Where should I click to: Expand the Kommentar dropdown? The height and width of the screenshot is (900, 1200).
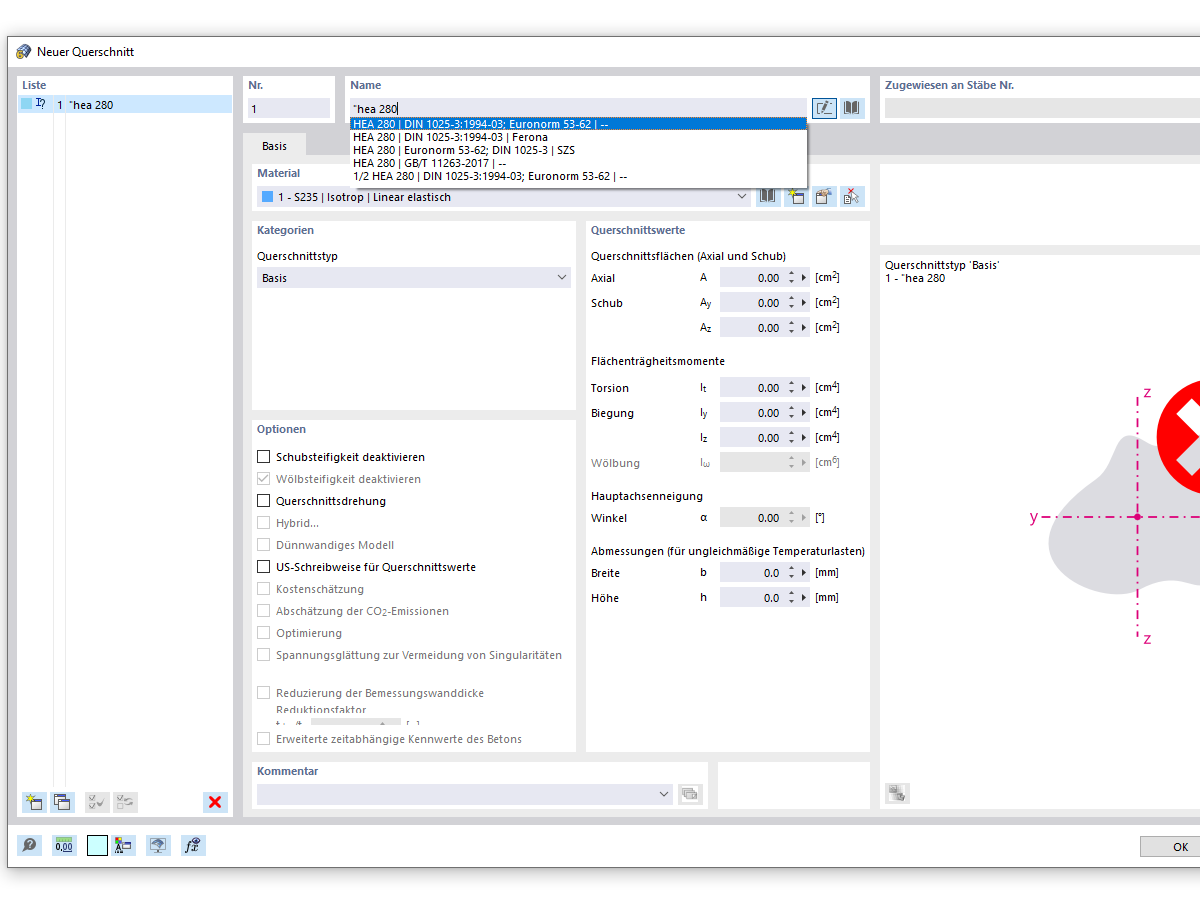[665, 794]
